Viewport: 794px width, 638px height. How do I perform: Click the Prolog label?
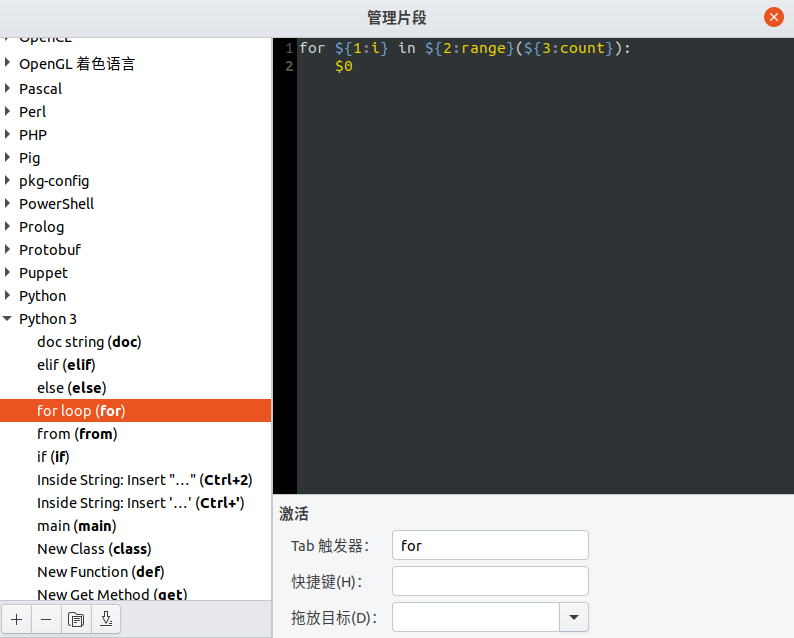click(x=42, y=227)
